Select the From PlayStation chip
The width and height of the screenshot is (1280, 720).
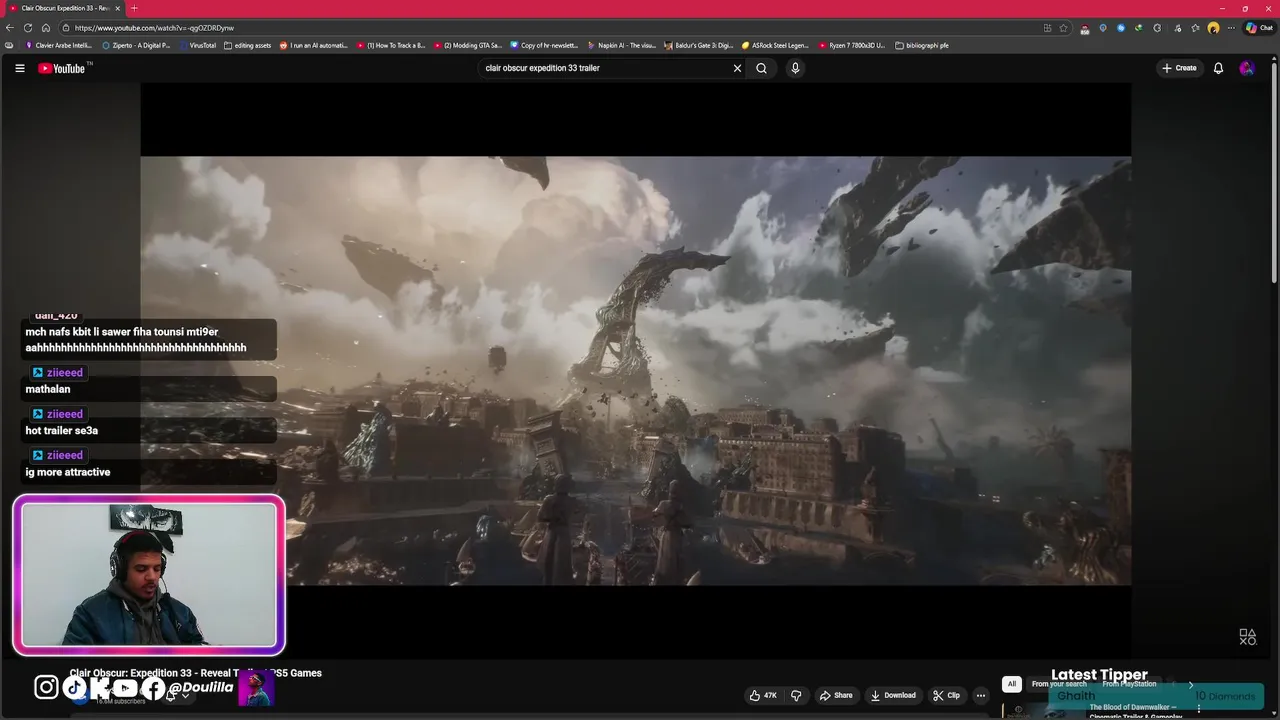tap(1129, 684)
